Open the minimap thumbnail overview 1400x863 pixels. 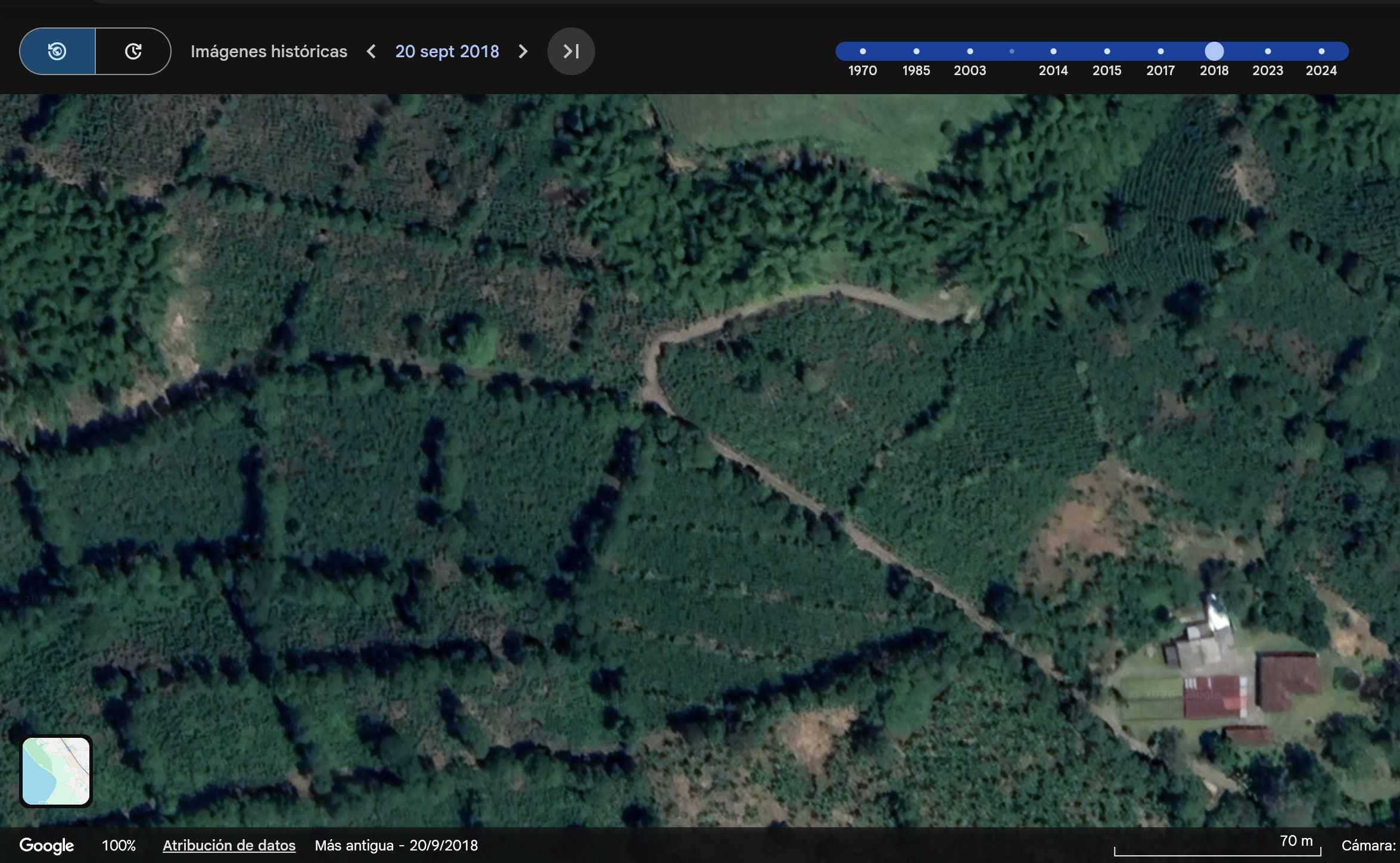56,771
